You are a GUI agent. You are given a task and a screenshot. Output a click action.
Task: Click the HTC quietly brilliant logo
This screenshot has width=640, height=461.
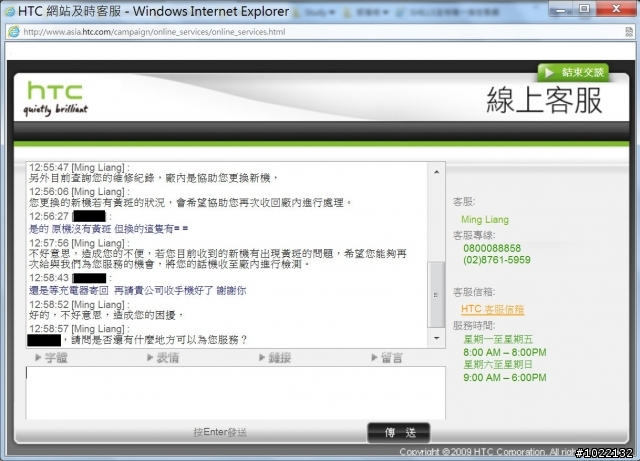click(x=55, y=98)
